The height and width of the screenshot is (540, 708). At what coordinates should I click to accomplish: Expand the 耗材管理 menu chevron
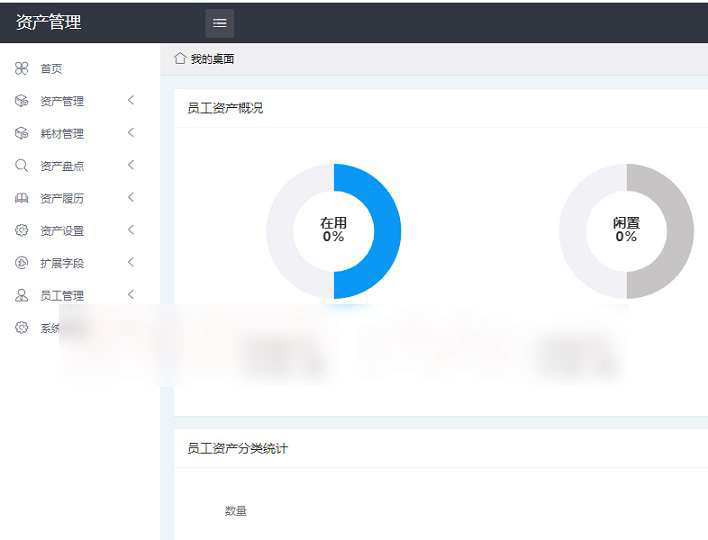(131, 133)
